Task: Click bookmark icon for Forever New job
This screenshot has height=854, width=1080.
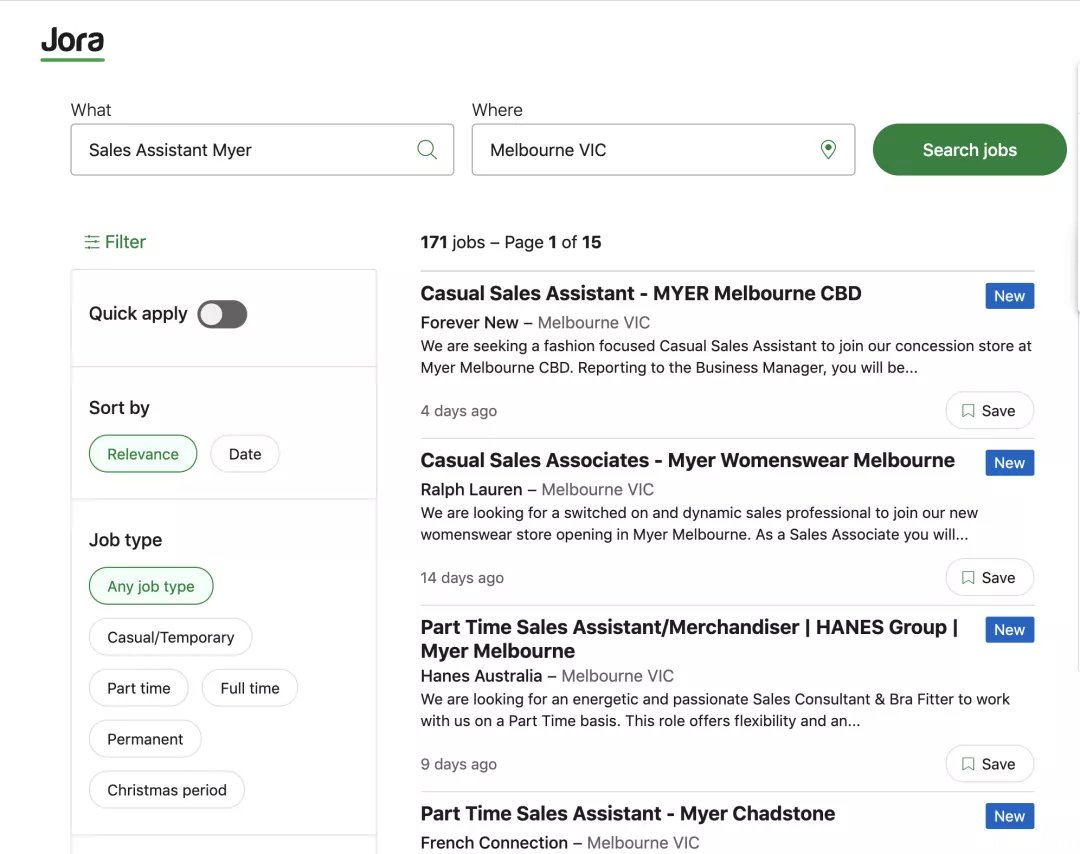Action: (x=968, y=410)
